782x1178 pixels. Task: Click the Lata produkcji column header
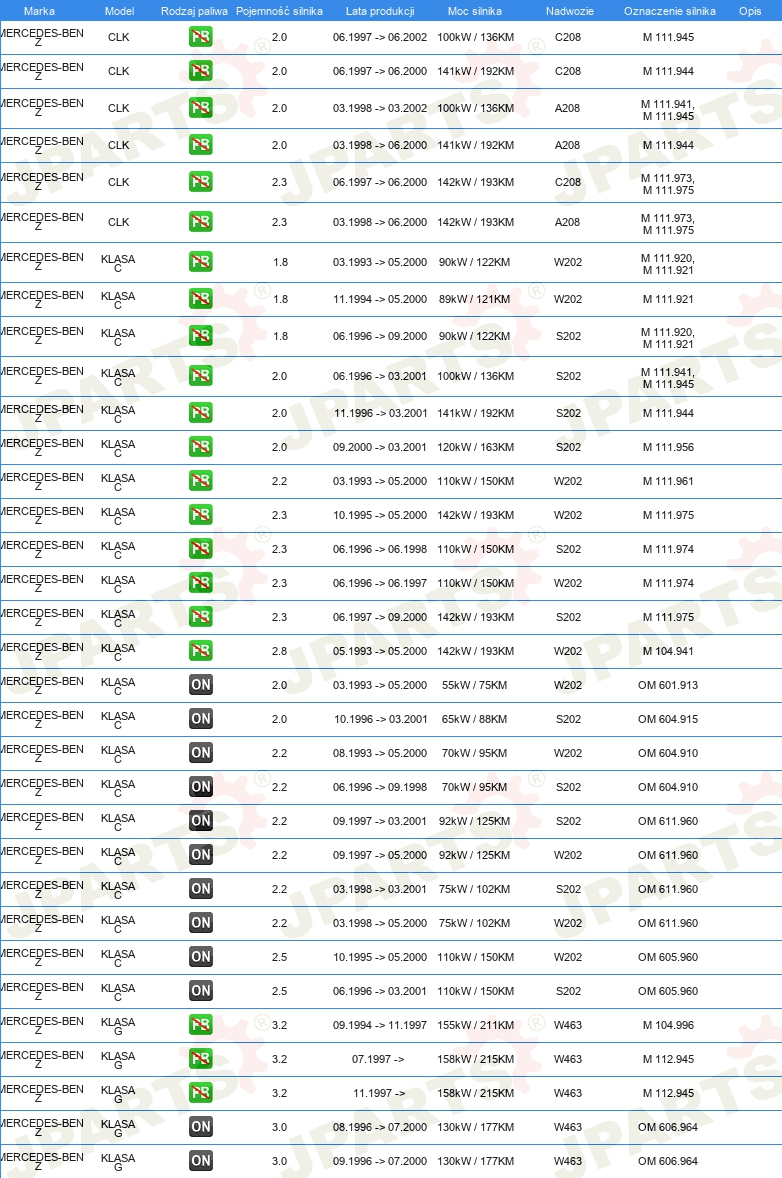(380, 11)
